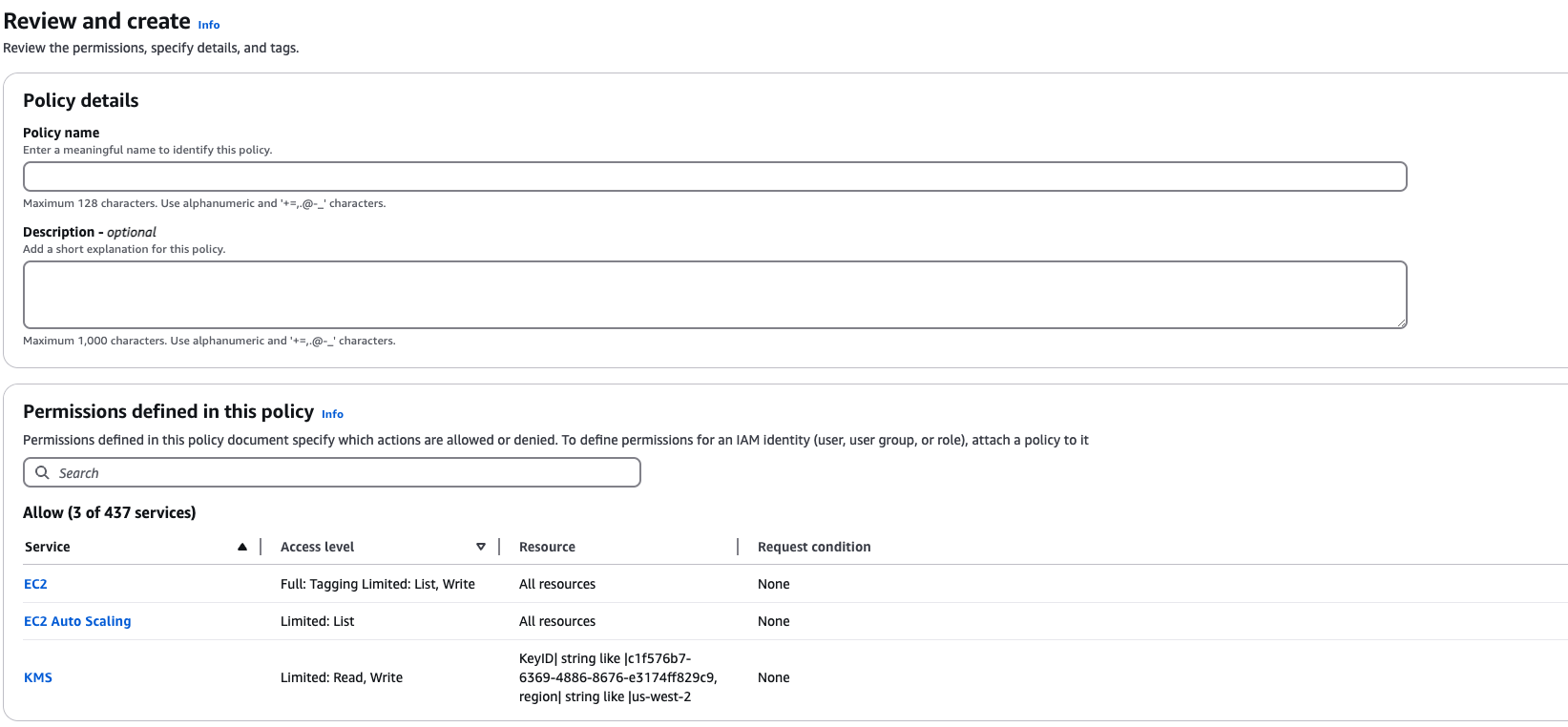The height and width of the screenshot is (727, 1568).
Task: Click the divider between Service and Access level
Action: click(x=261, y=547)
